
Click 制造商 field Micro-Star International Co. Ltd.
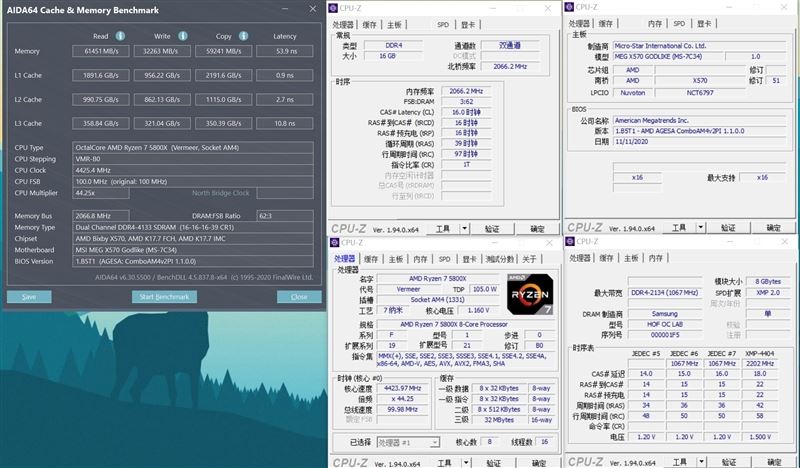699,46
